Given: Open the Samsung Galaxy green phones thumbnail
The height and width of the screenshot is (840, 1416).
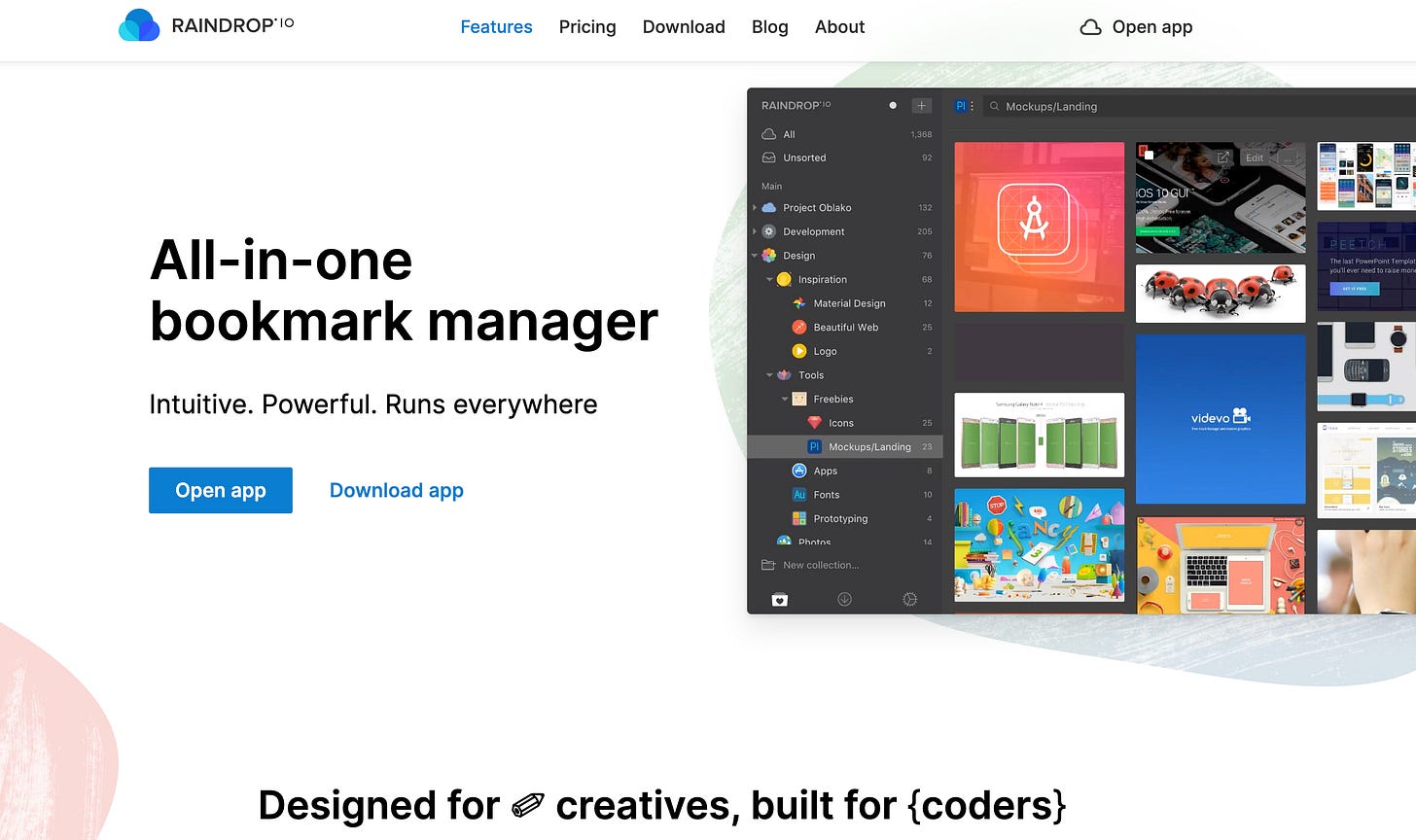Looking at the screenshot, I should click(x=1040, y=435).
